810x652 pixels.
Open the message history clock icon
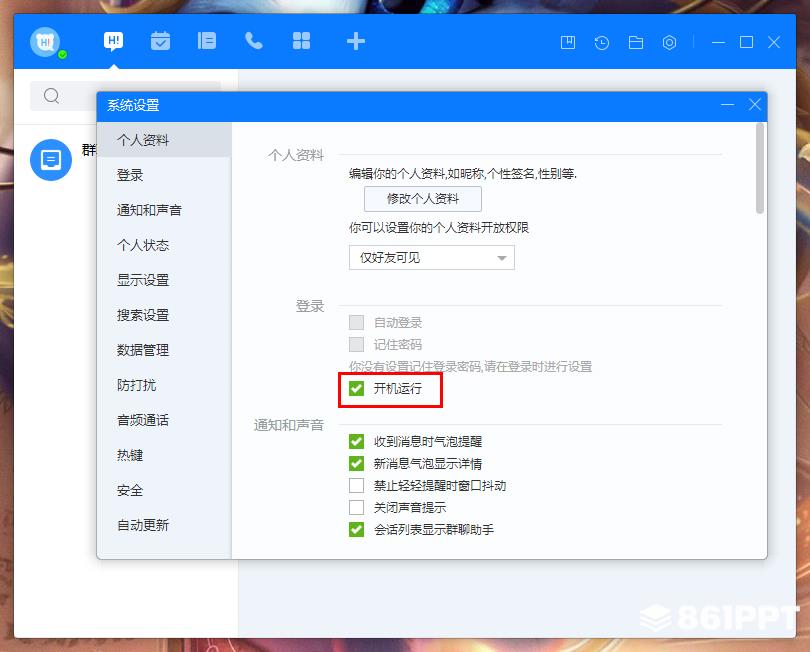(601, 43)
